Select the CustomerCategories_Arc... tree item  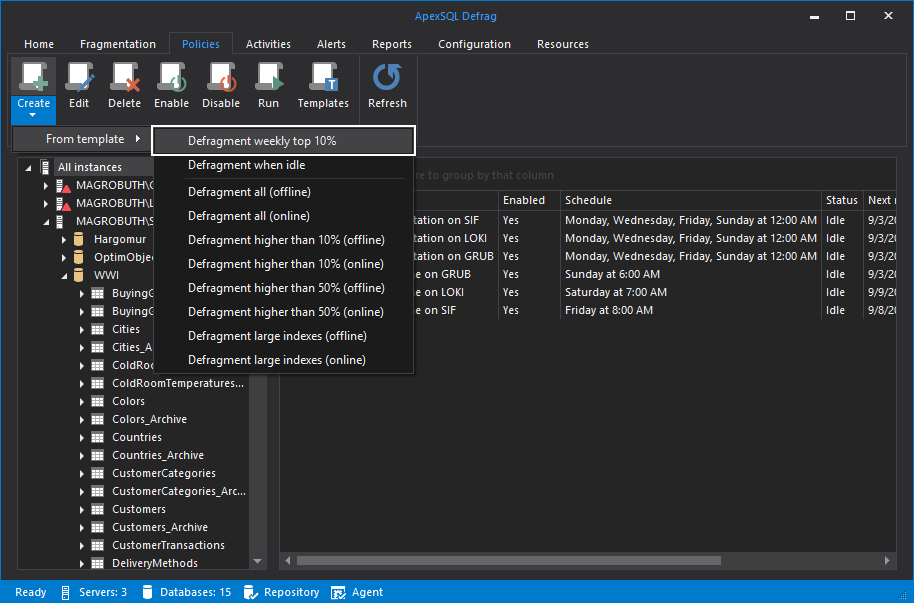coord(178,492)
